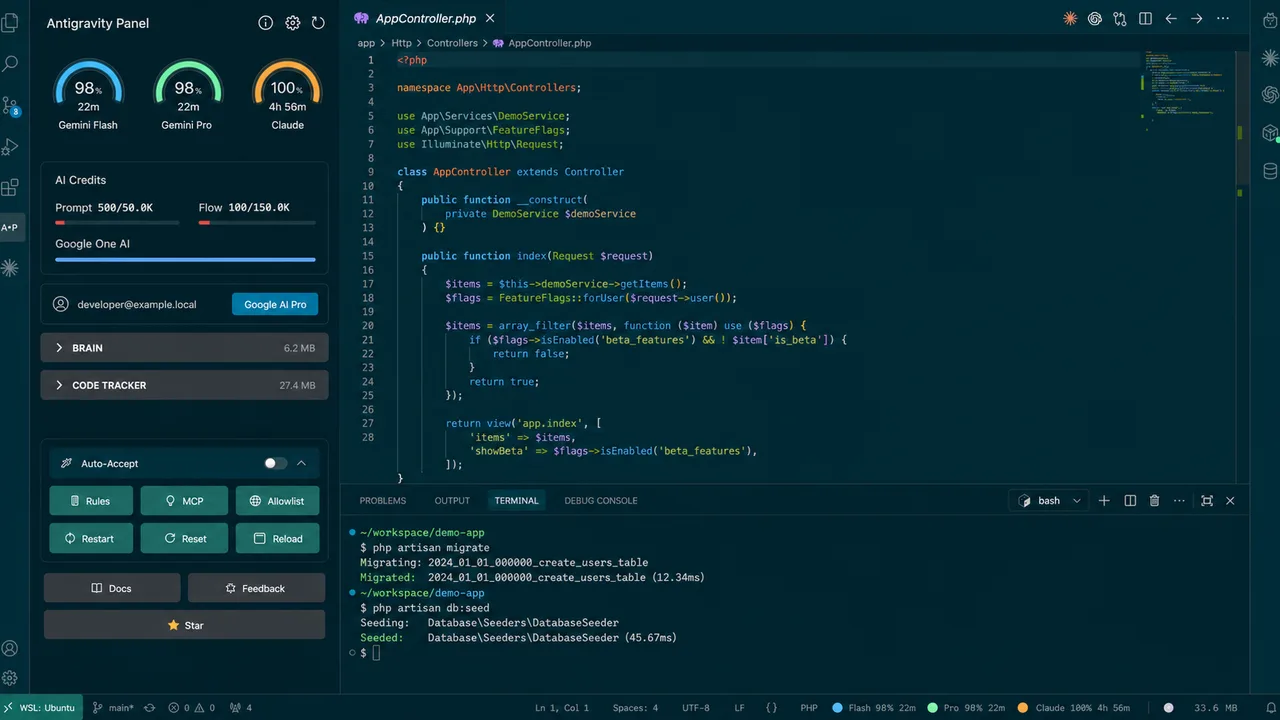Split the terminal pane
Image resolution: width=1280 pixels, height=720 pixels.
pos(1130,501)
